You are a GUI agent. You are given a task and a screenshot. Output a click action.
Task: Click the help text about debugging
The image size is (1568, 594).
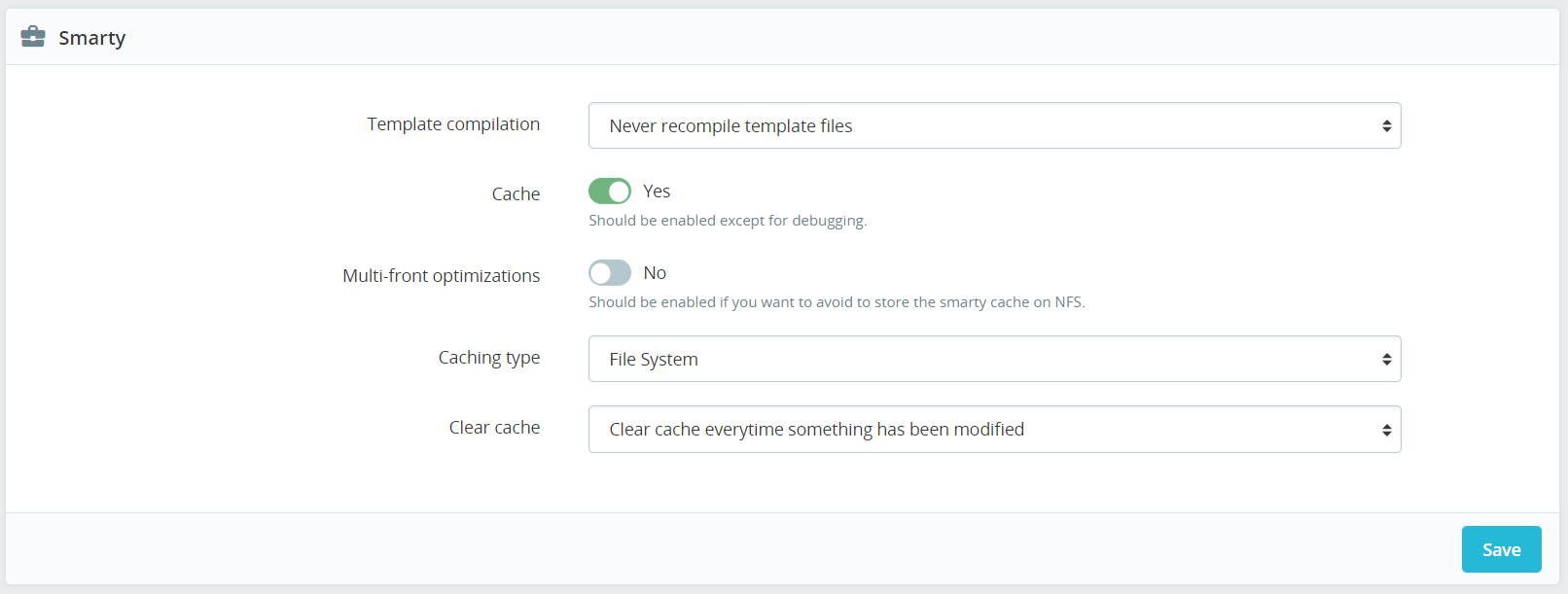pos(727,221)
